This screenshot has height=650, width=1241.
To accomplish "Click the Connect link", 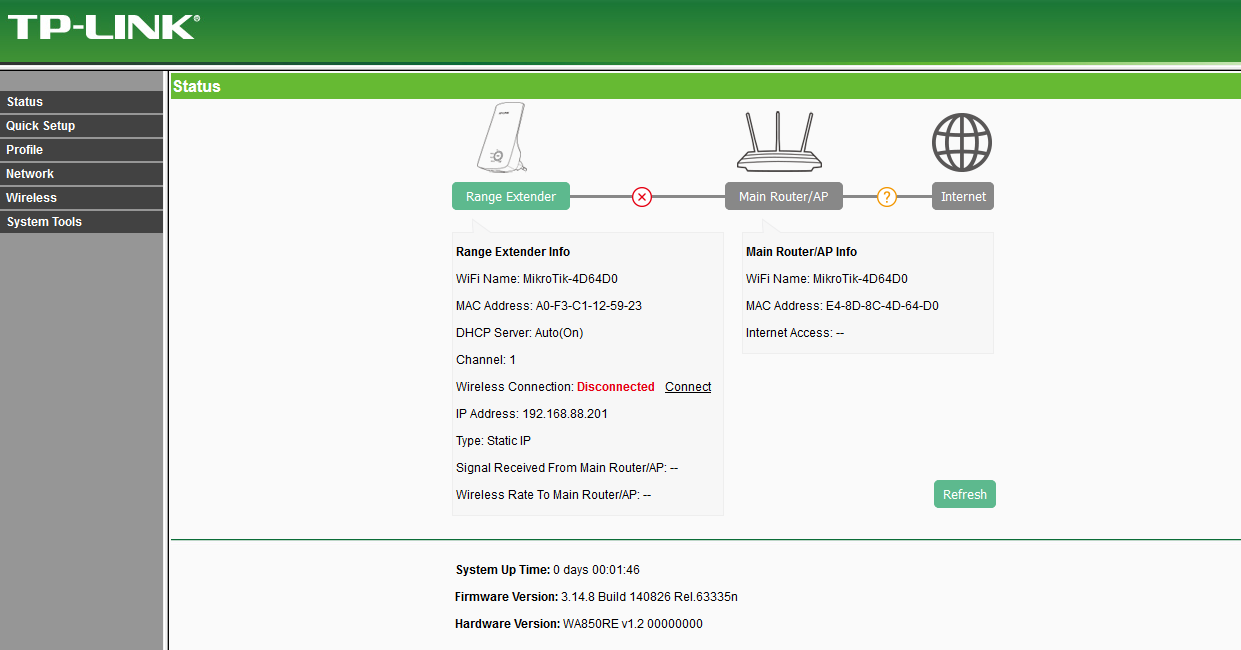I will (x=688, y=387).
